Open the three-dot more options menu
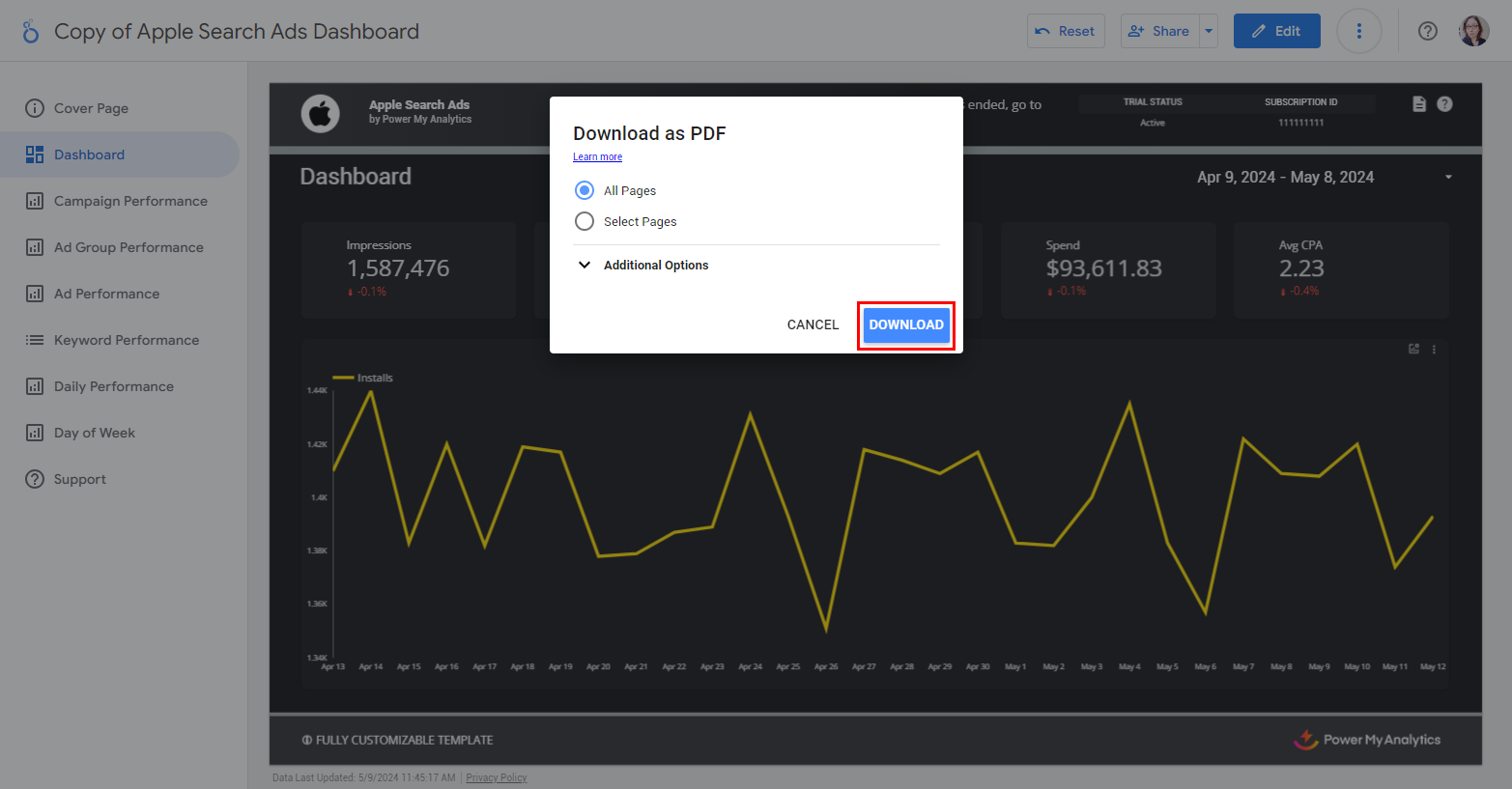This screenshot has height=789, width=1512. click(1358, 31)
